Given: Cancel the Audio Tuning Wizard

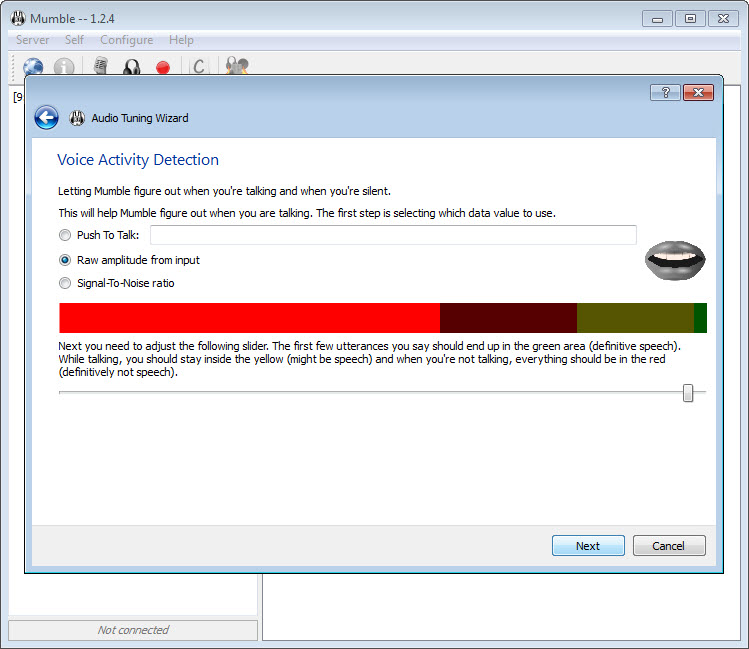Looking at the screenshot, I should coord(668,546).
